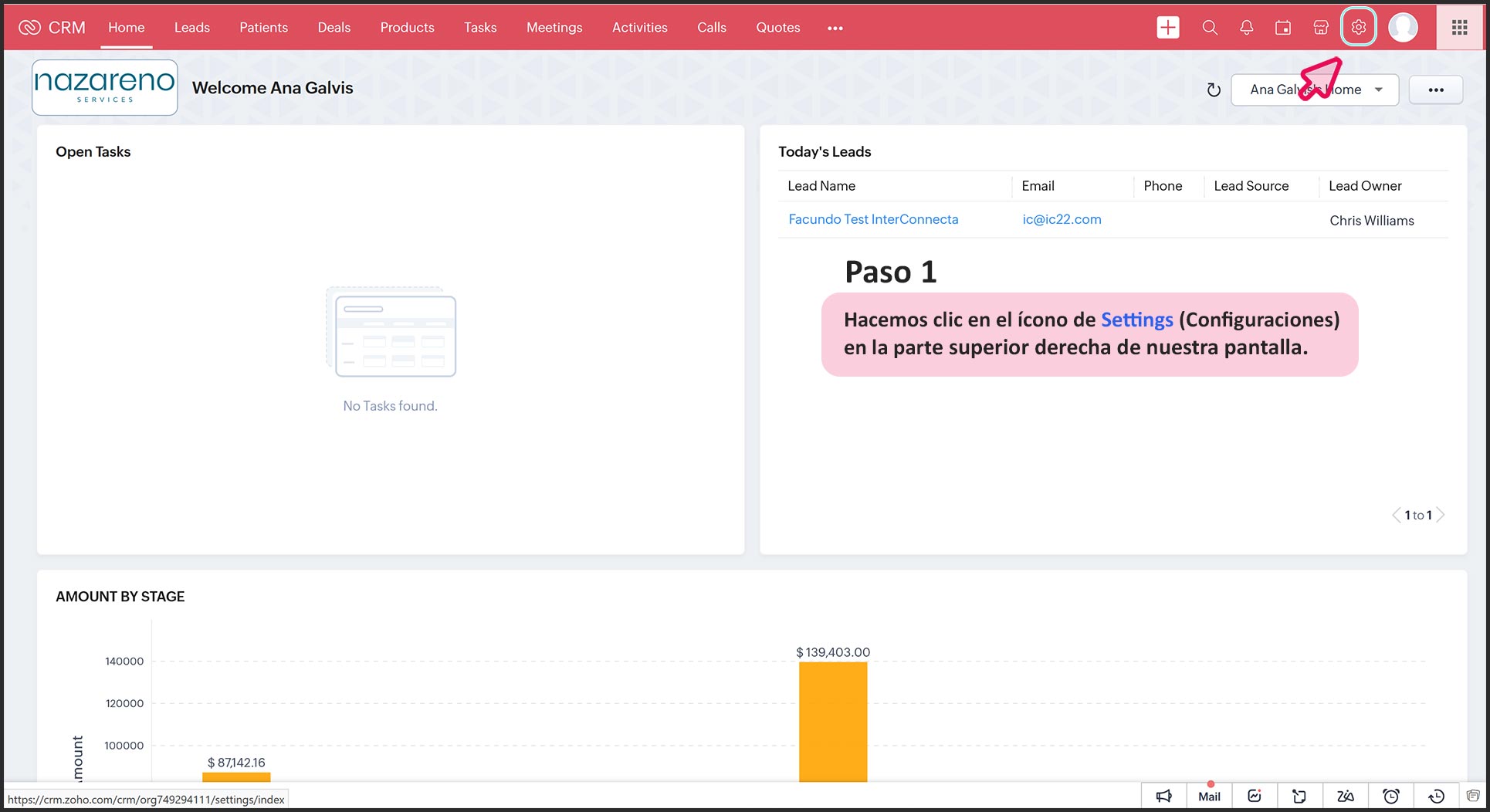Open the Zia assistant icon
The image size is (1490, 812).
[x=1345, y=797]
